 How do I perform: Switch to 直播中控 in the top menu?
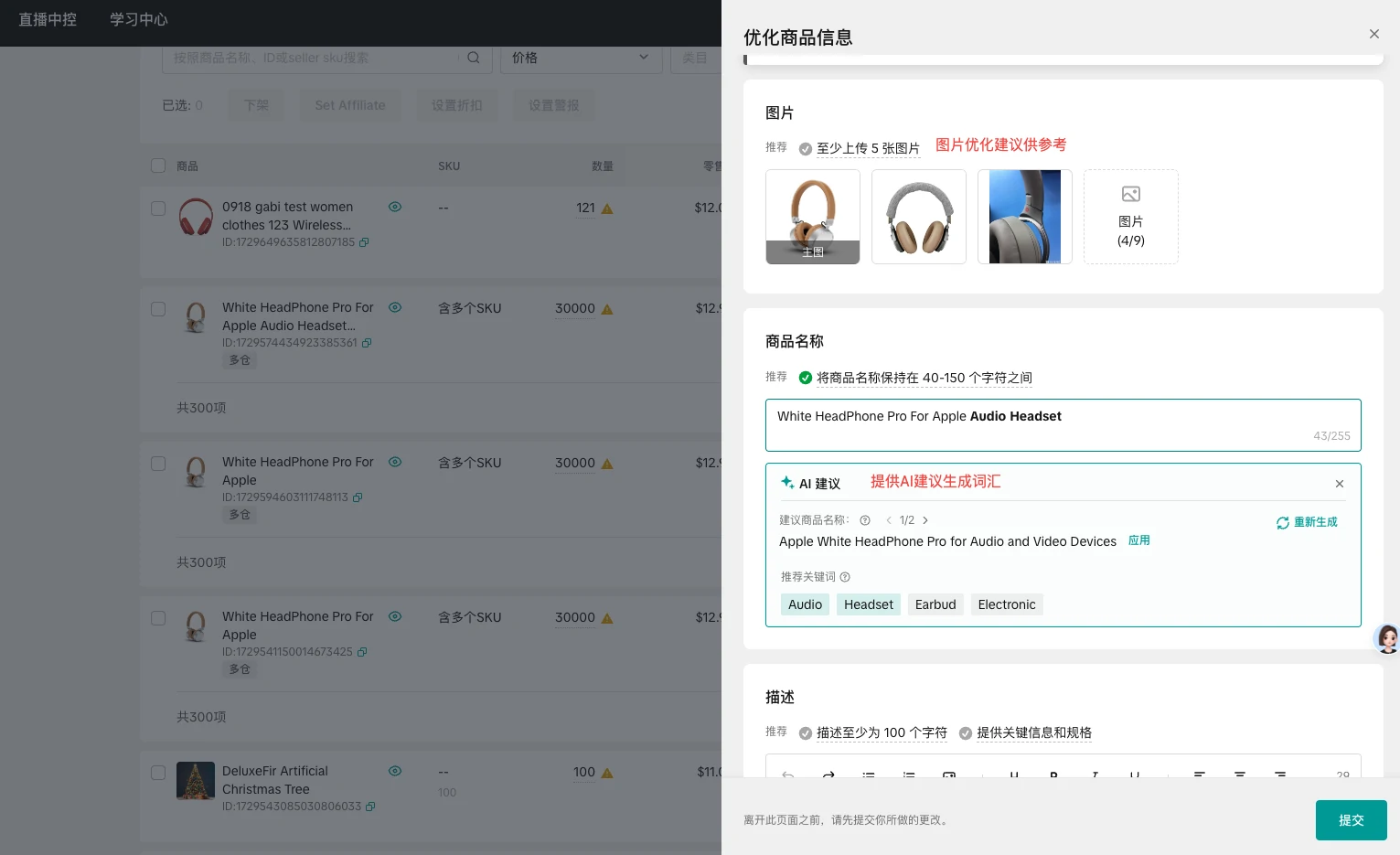coord(48,19)
